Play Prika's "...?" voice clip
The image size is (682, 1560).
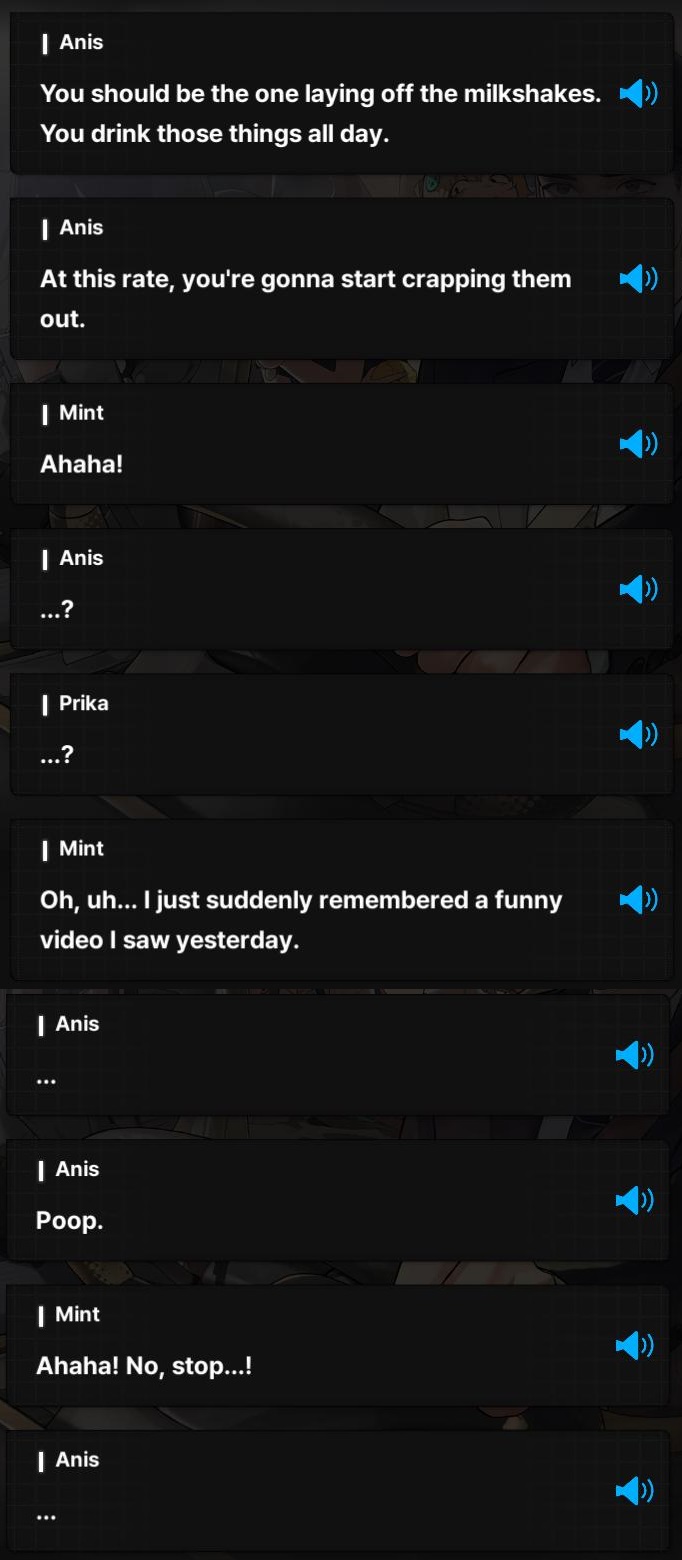[x=638, y=734]
